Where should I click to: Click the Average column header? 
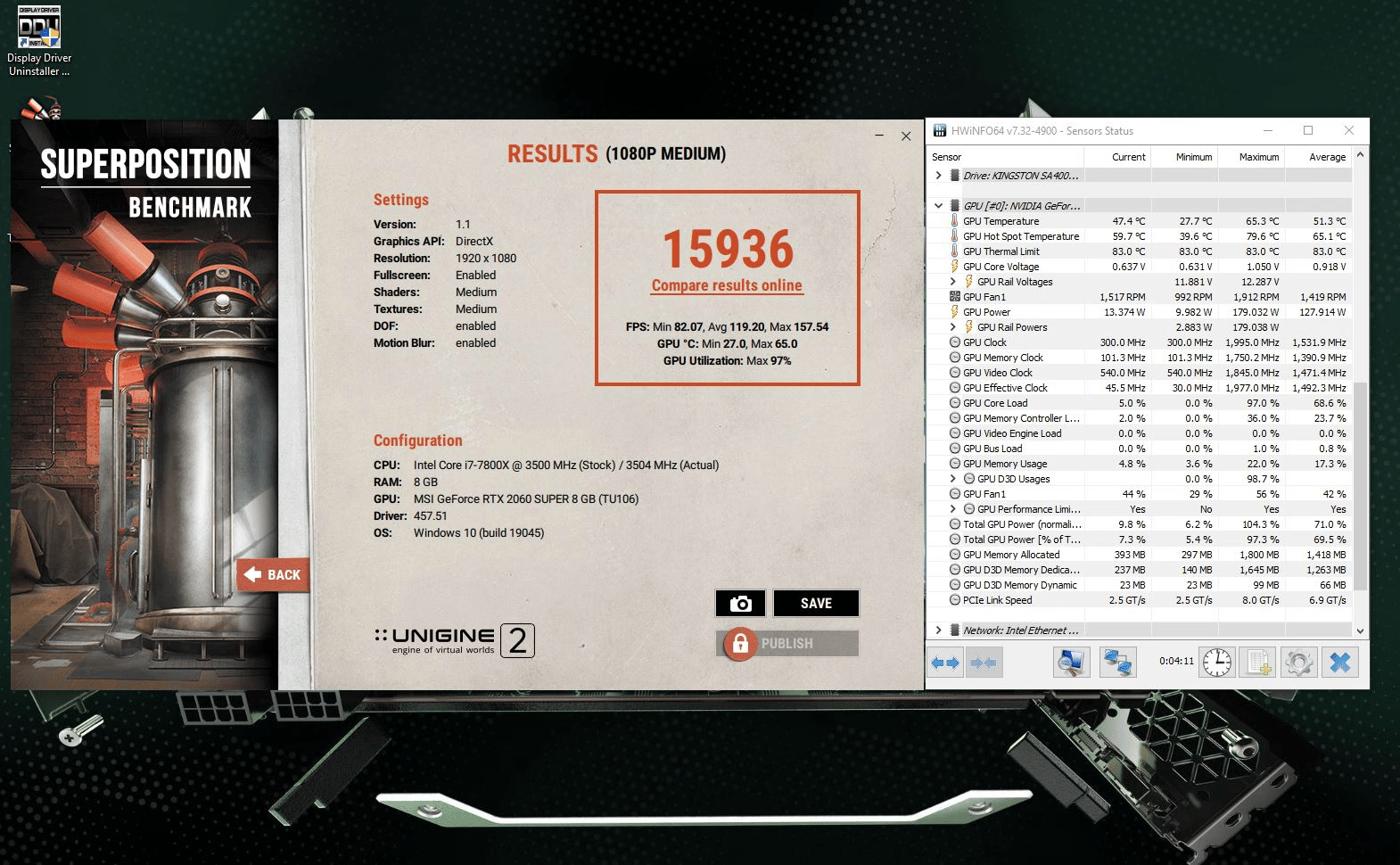[1318, 157]
